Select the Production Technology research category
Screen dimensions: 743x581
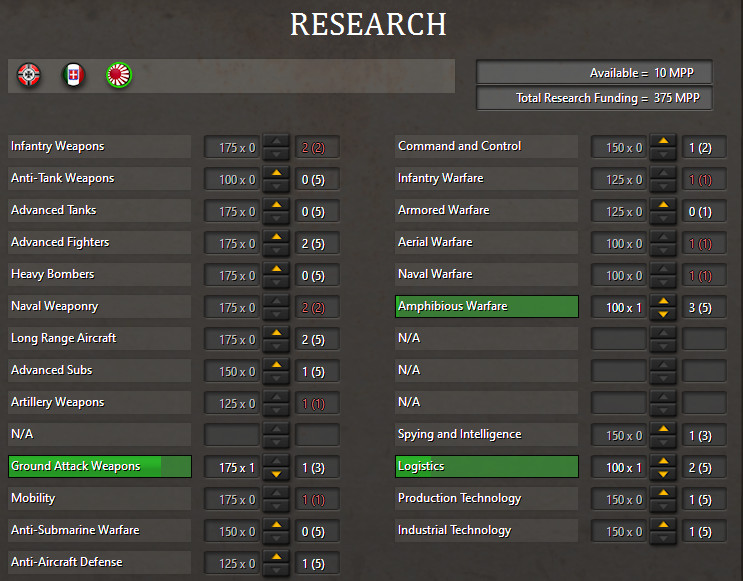487,498
